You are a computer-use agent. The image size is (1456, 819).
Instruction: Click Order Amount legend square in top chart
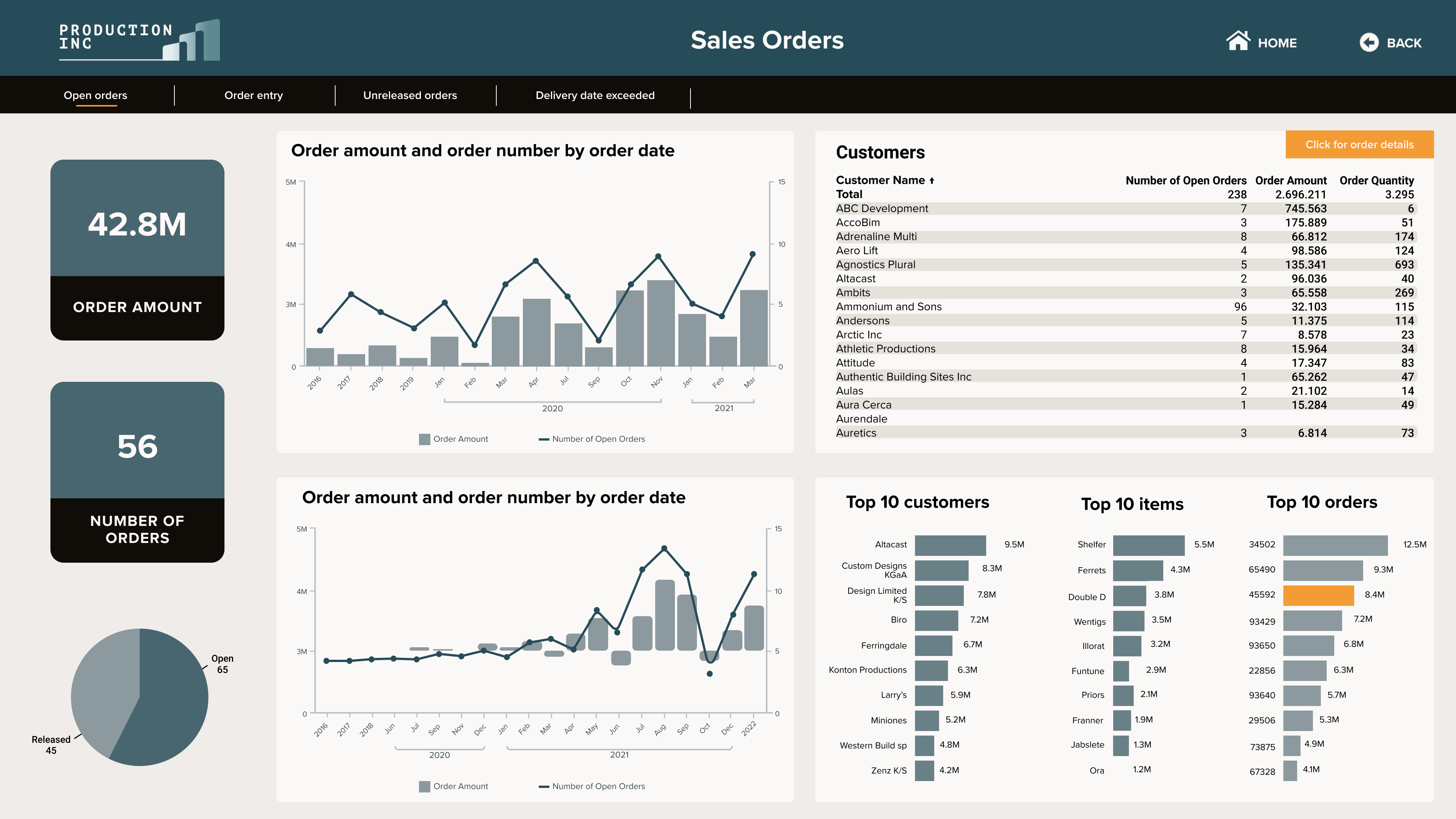tap(424, 439)
